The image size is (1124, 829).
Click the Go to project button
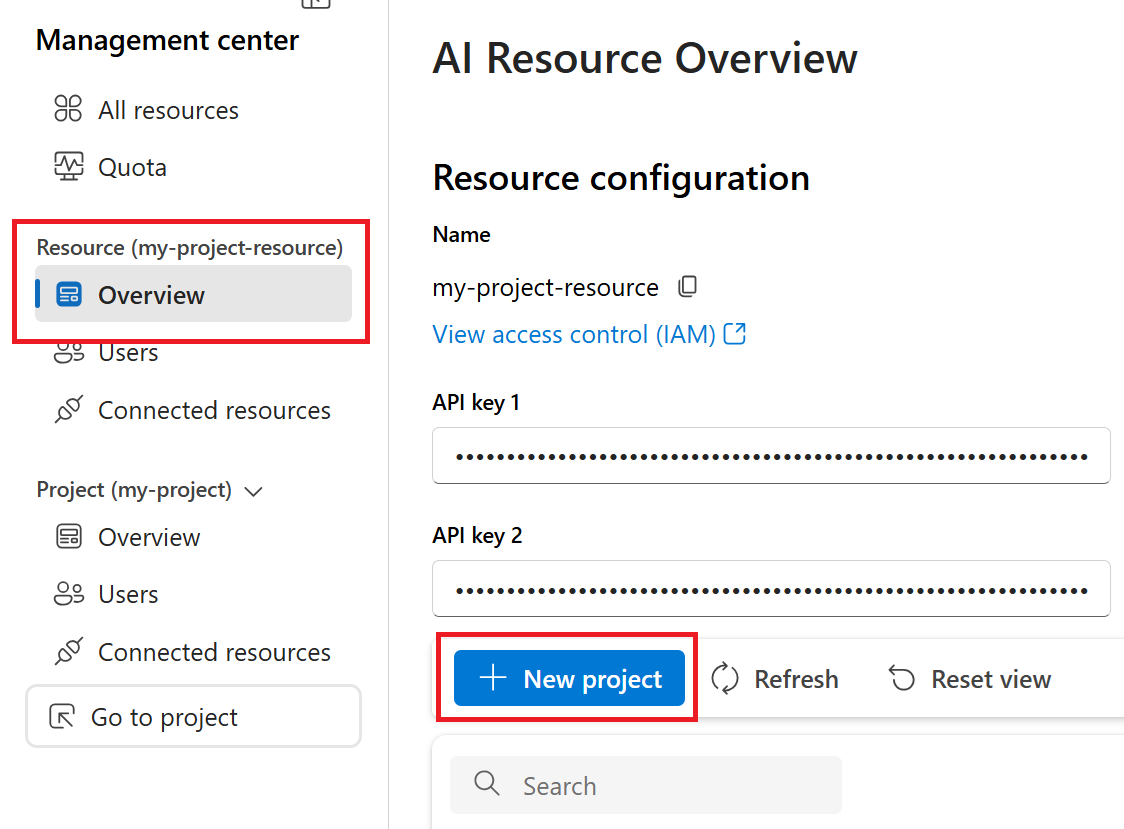click(194, 716)
